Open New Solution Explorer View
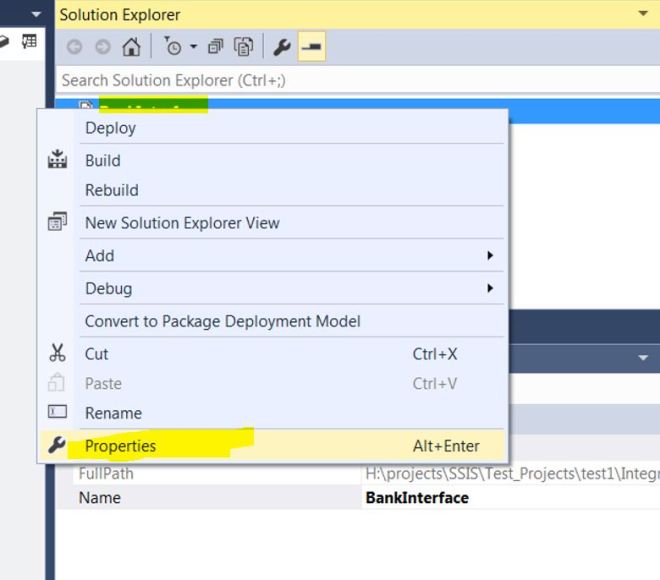The image size is (660, 580). tap(182, 223)
